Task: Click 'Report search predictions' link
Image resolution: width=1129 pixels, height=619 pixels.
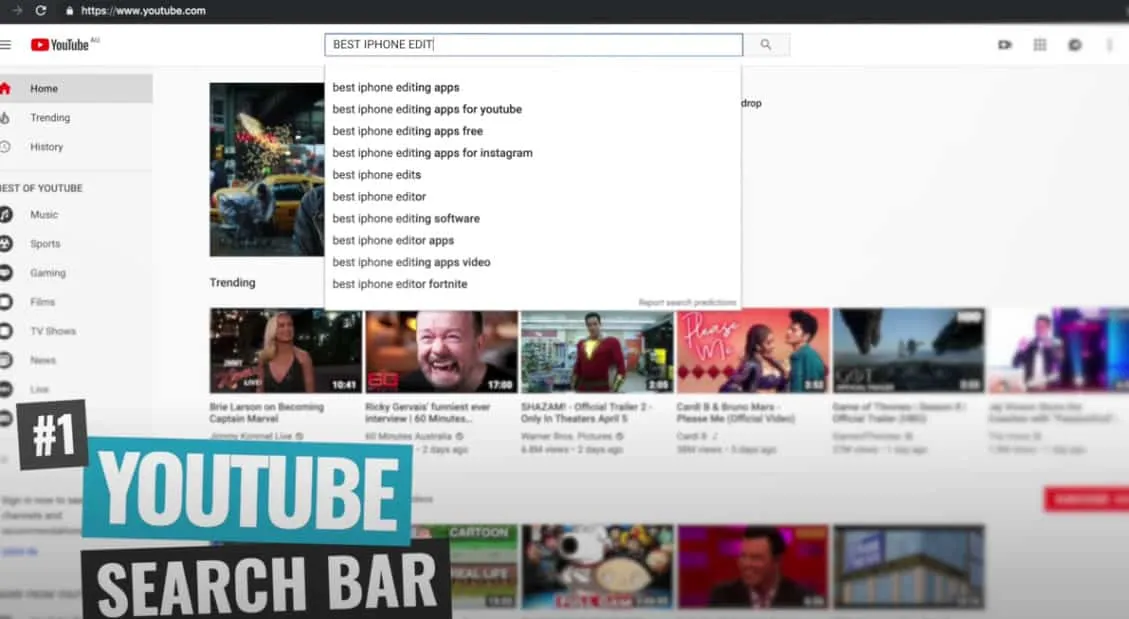Action: pyautogui.click(x=687, y=303)
